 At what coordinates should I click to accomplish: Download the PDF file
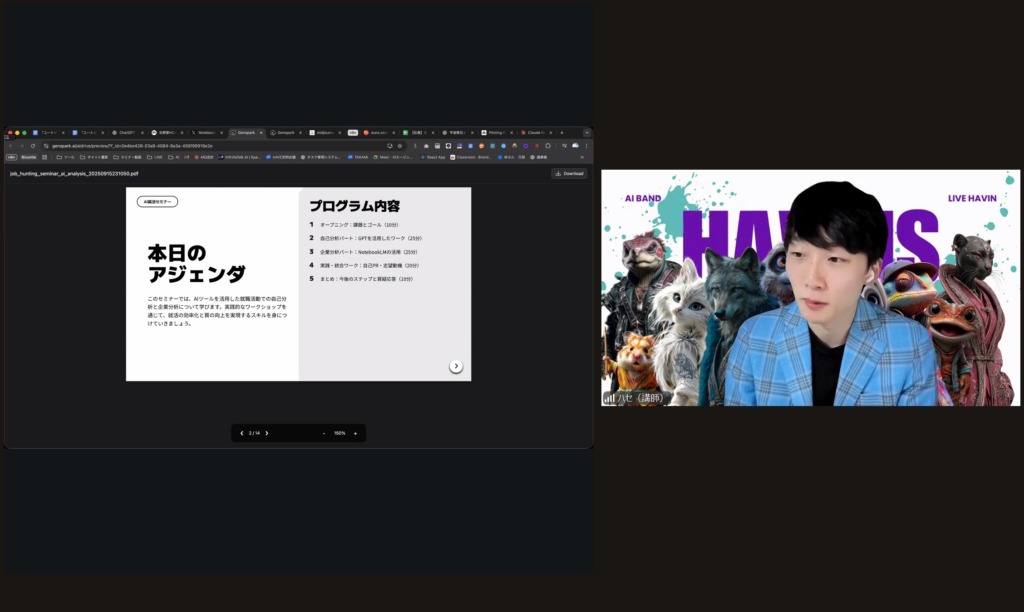pyautogui.click(x=569, y=173)
